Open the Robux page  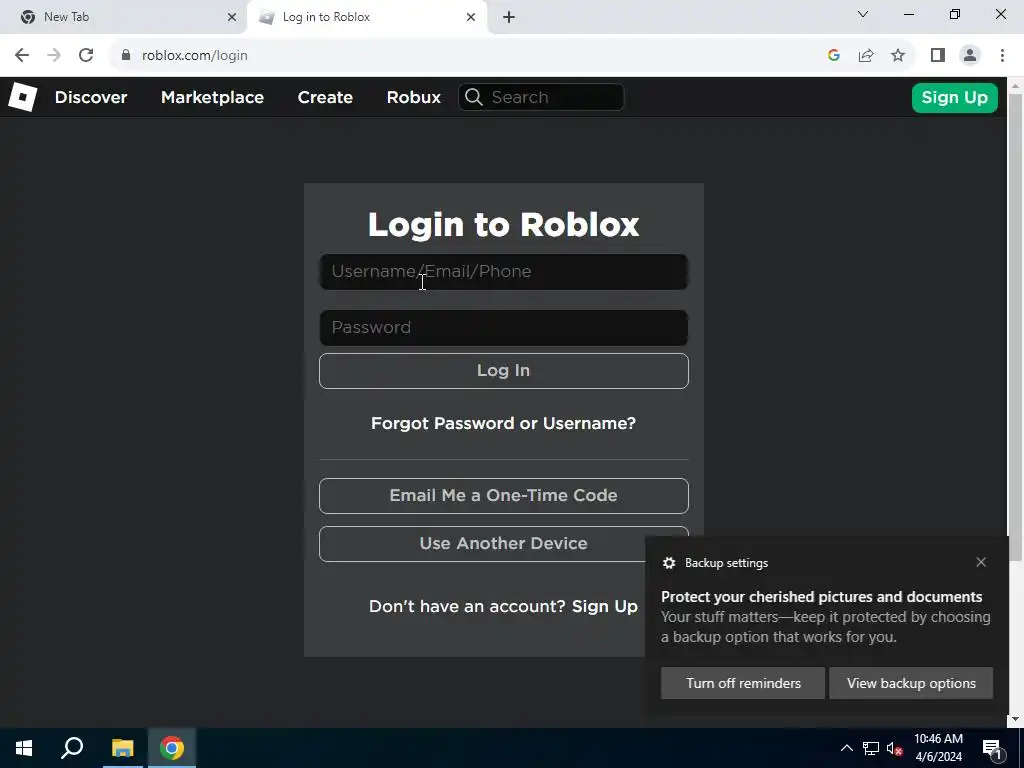pyautogui.click(x=413, y=97)
